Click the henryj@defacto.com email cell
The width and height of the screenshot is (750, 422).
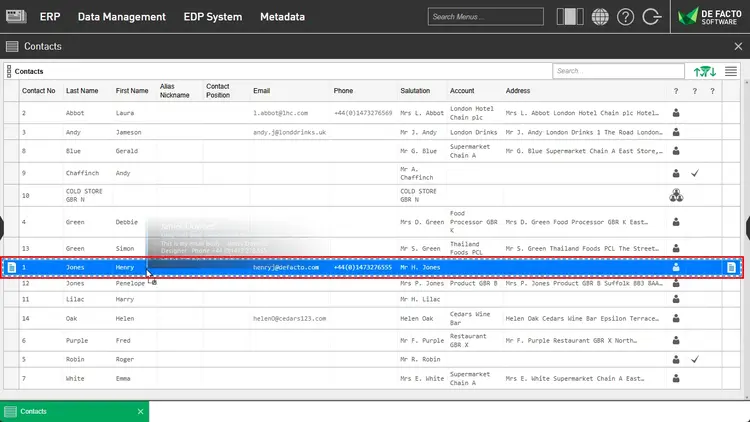click(286, 267)
